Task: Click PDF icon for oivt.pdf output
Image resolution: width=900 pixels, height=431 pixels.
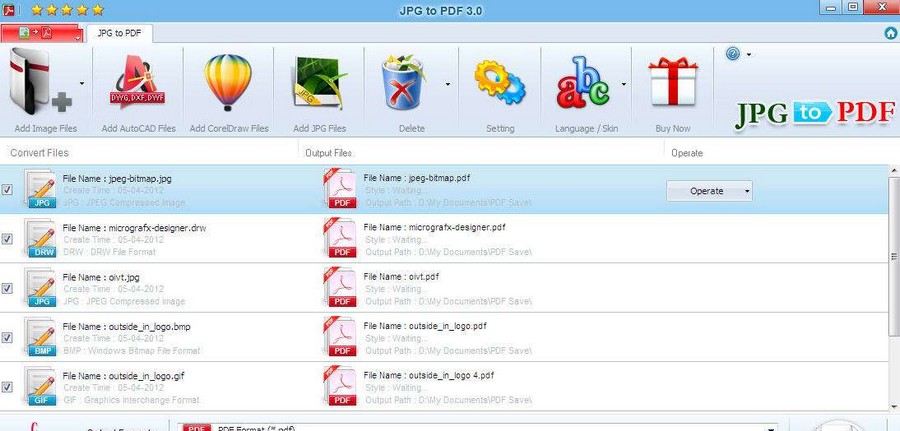Action: click(x=340, y=288)
